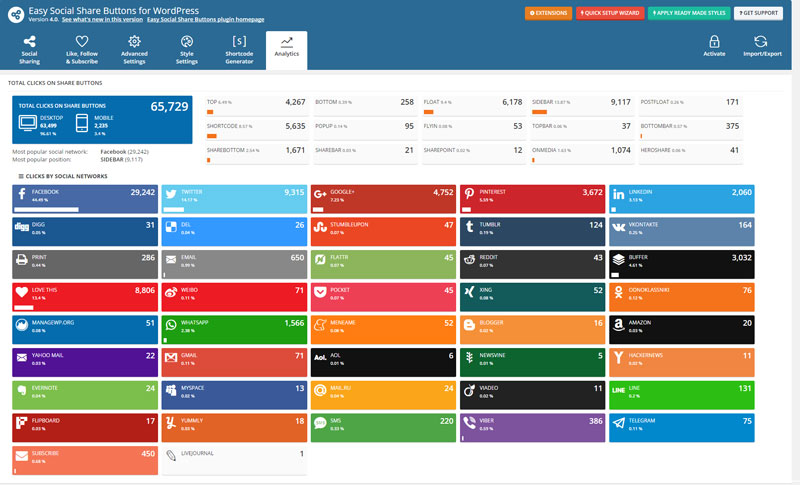Click the Love This heart icon
The width and height of the screenshot is (800, 485).
pos(21,292)
